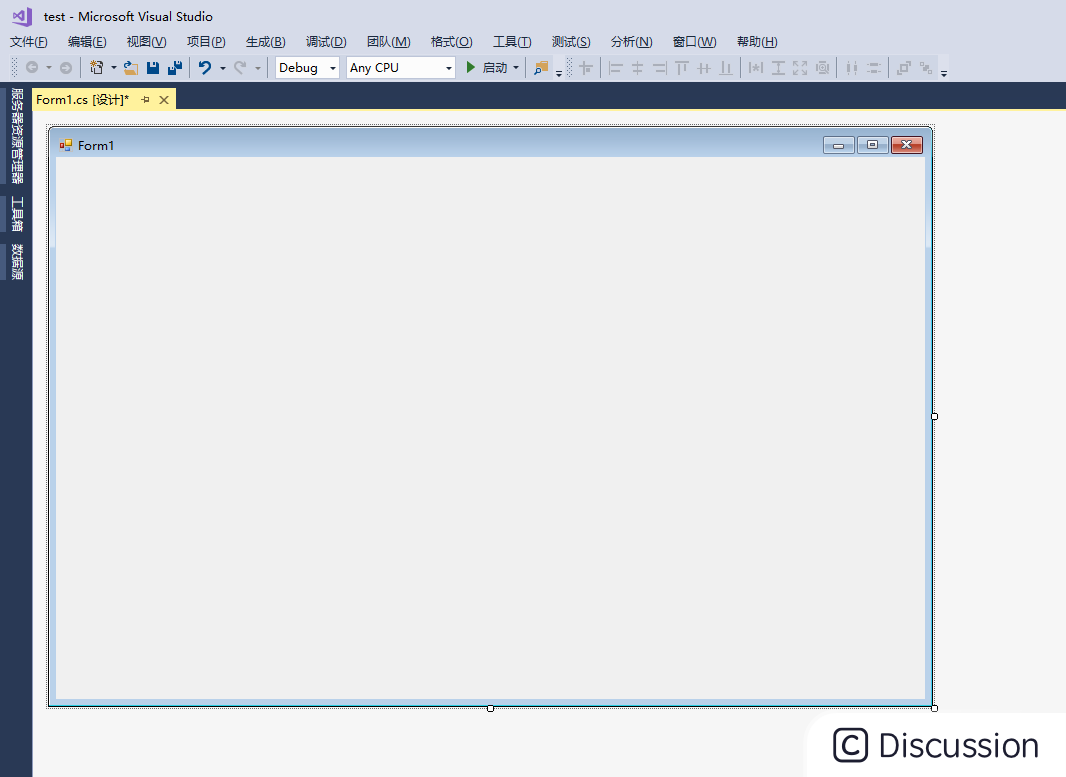Click the Align Lefts icon
1066x777 pixels.
coord(616,68)
